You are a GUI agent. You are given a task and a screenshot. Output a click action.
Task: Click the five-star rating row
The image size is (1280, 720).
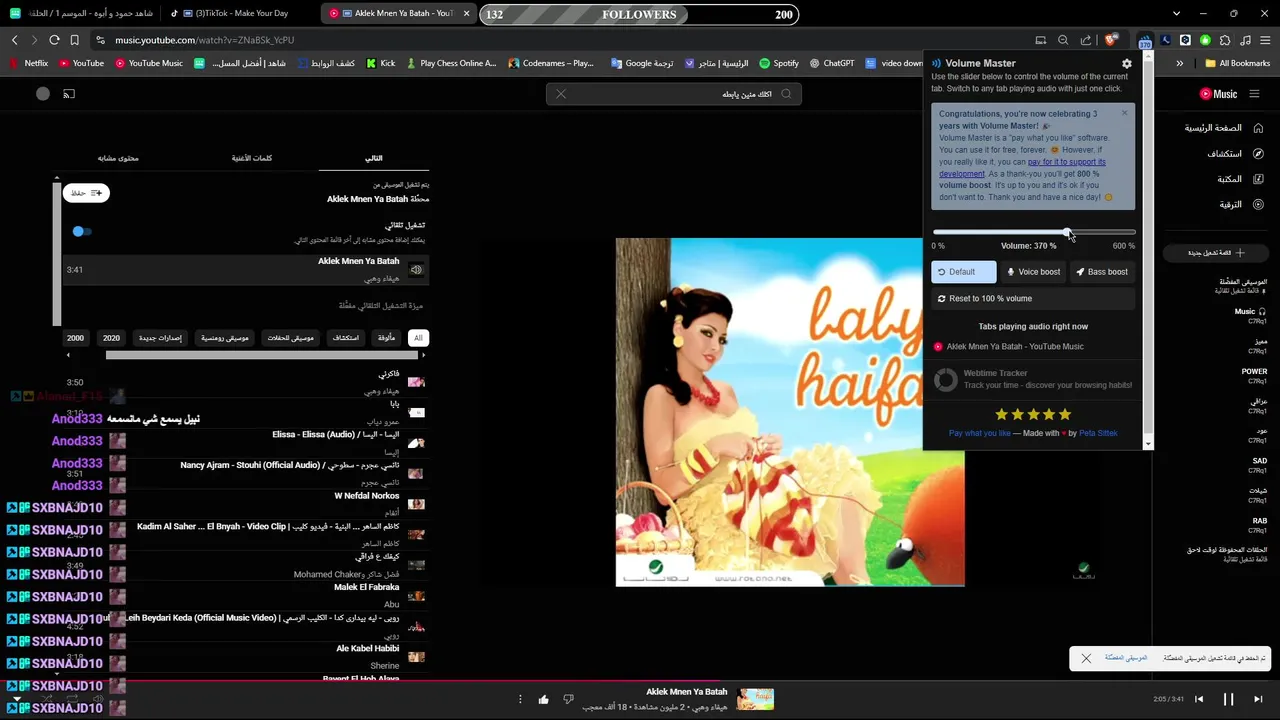[x=1033, y=414]
